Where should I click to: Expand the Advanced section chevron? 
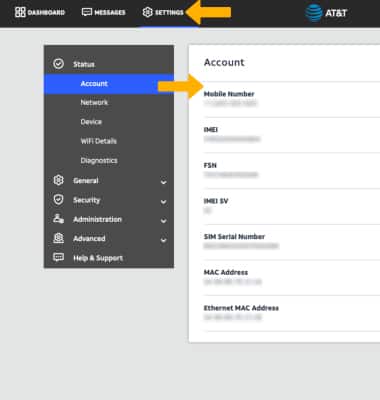click(x=163, y=240)
